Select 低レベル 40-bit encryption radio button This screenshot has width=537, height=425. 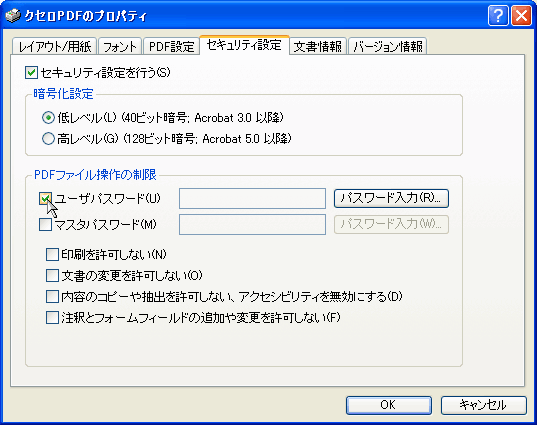point(48,118)
